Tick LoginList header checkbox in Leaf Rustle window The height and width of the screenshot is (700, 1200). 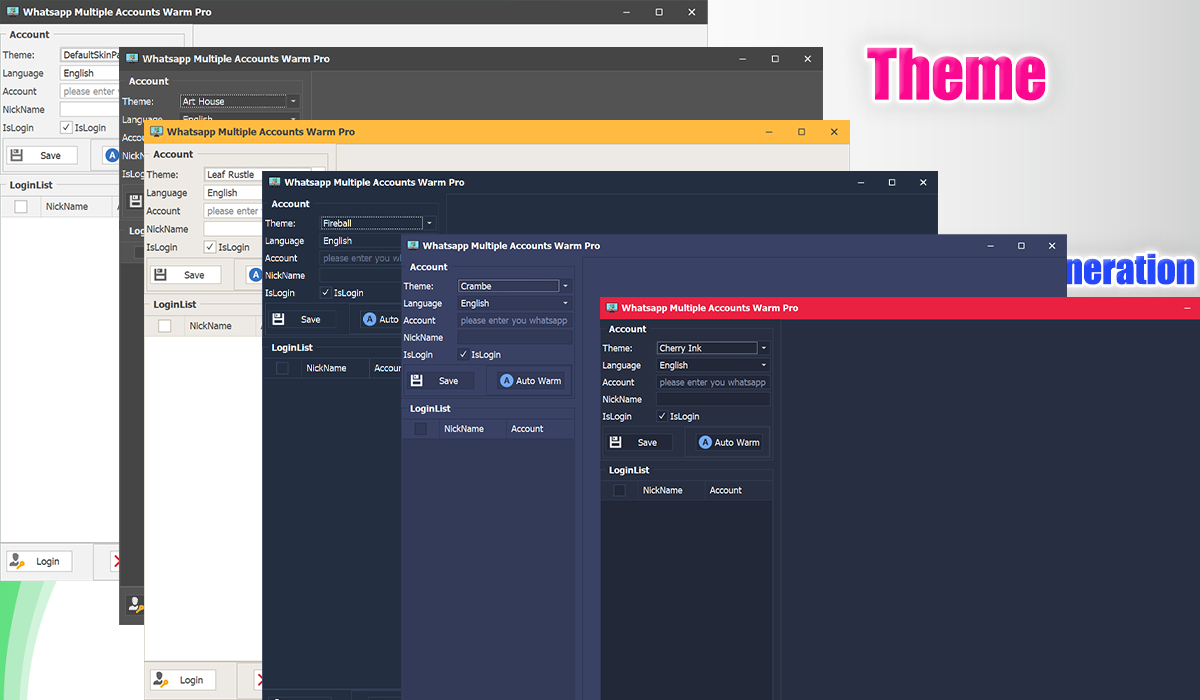(165, 326)
